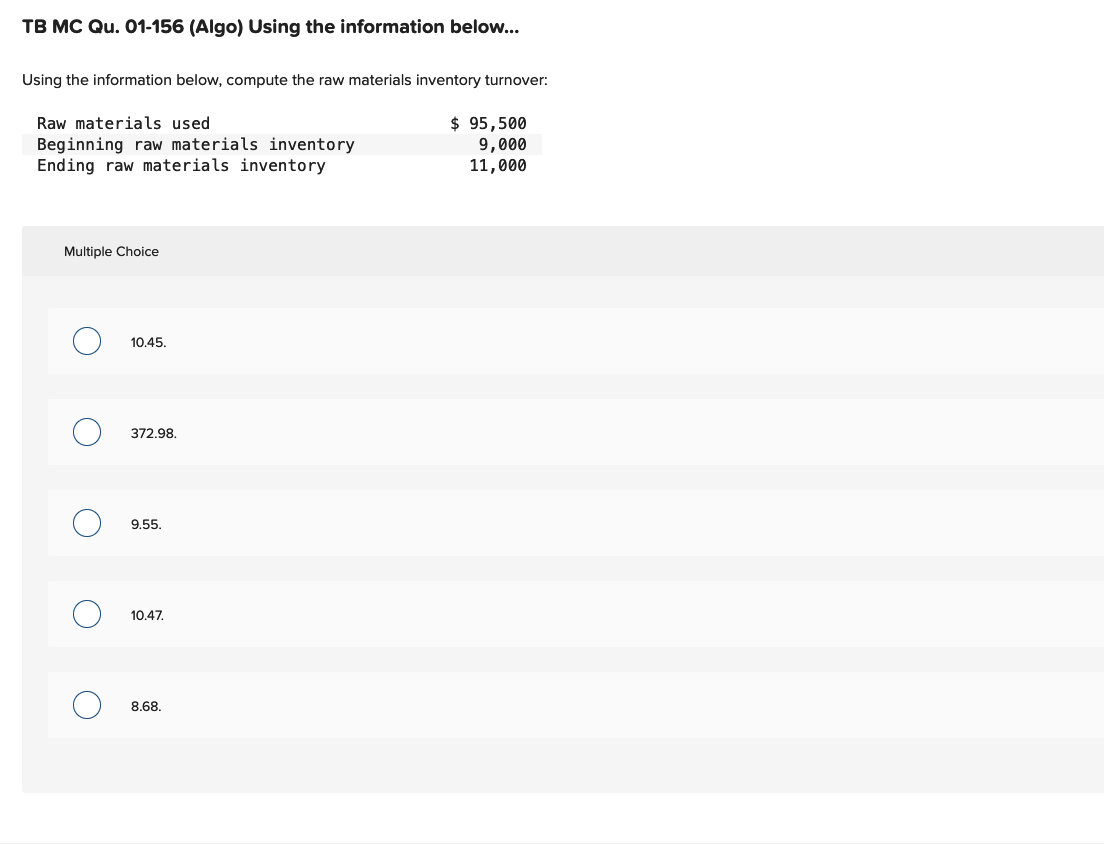Select the radio button for 9.55

pos(86,523)
